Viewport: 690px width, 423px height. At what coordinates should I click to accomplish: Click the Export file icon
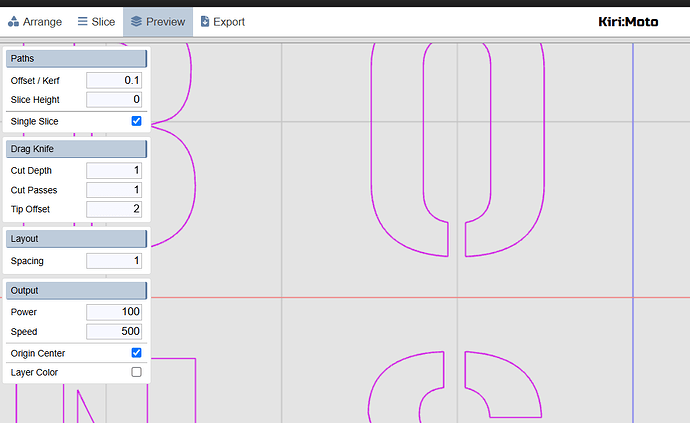(205, 21)
